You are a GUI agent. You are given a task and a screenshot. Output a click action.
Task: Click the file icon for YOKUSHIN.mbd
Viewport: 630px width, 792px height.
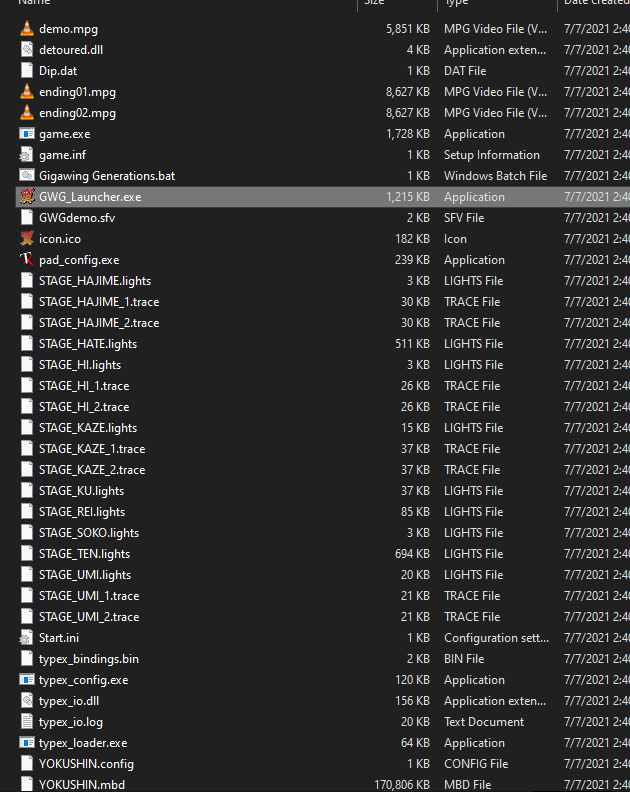click(27, 784)
